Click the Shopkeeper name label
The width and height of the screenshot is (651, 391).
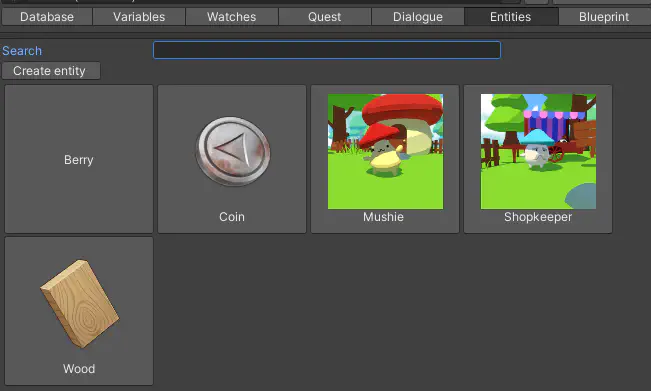(538, 217)
